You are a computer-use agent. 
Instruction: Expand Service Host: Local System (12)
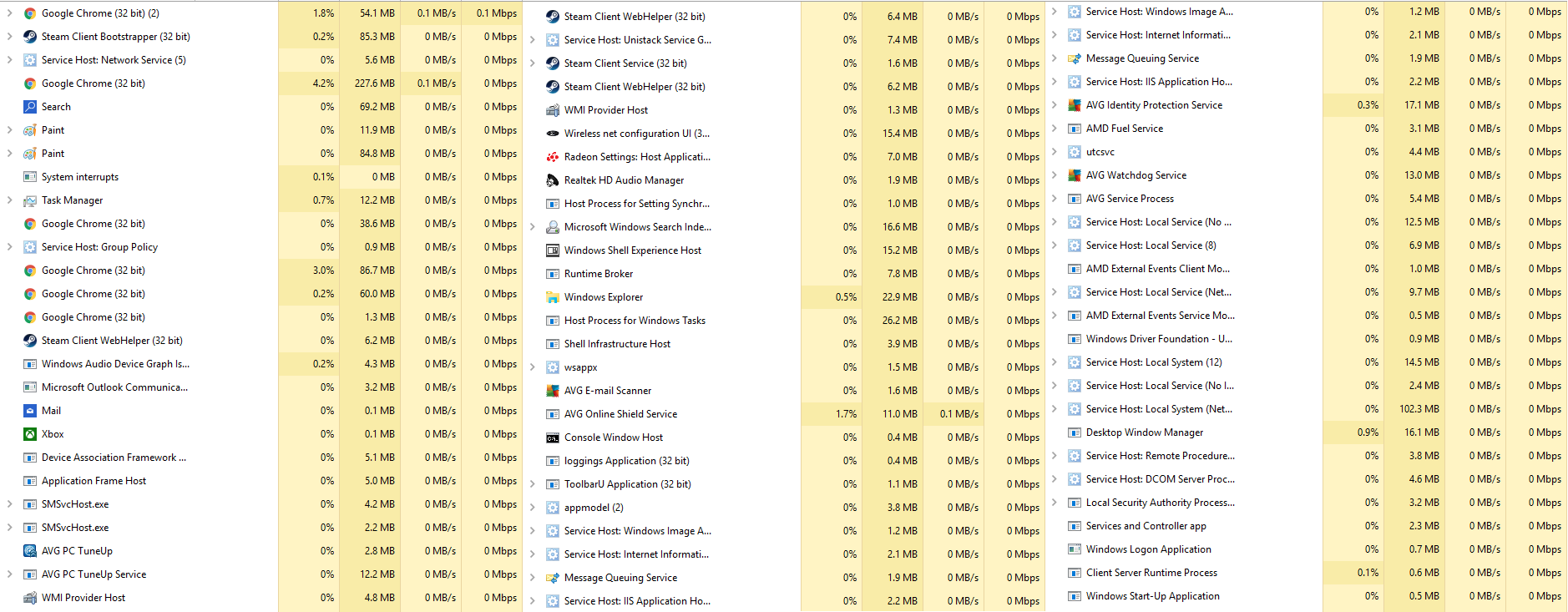pyautogui.click(x=1054, y=362)
